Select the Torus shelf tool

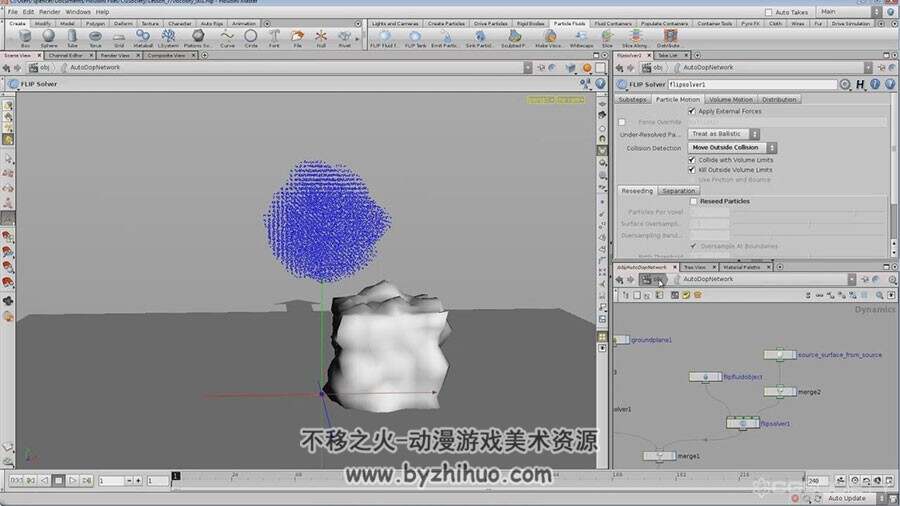[x=95, y=38]
